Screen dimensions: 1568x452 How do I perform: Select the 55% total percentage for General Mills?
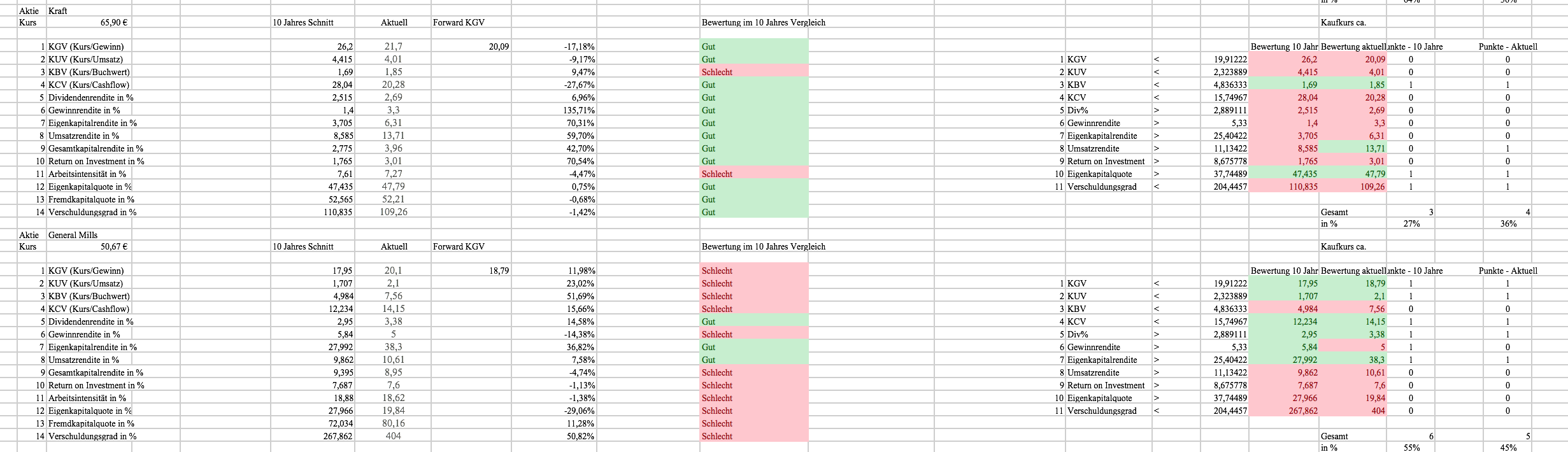pos(1411,448)
